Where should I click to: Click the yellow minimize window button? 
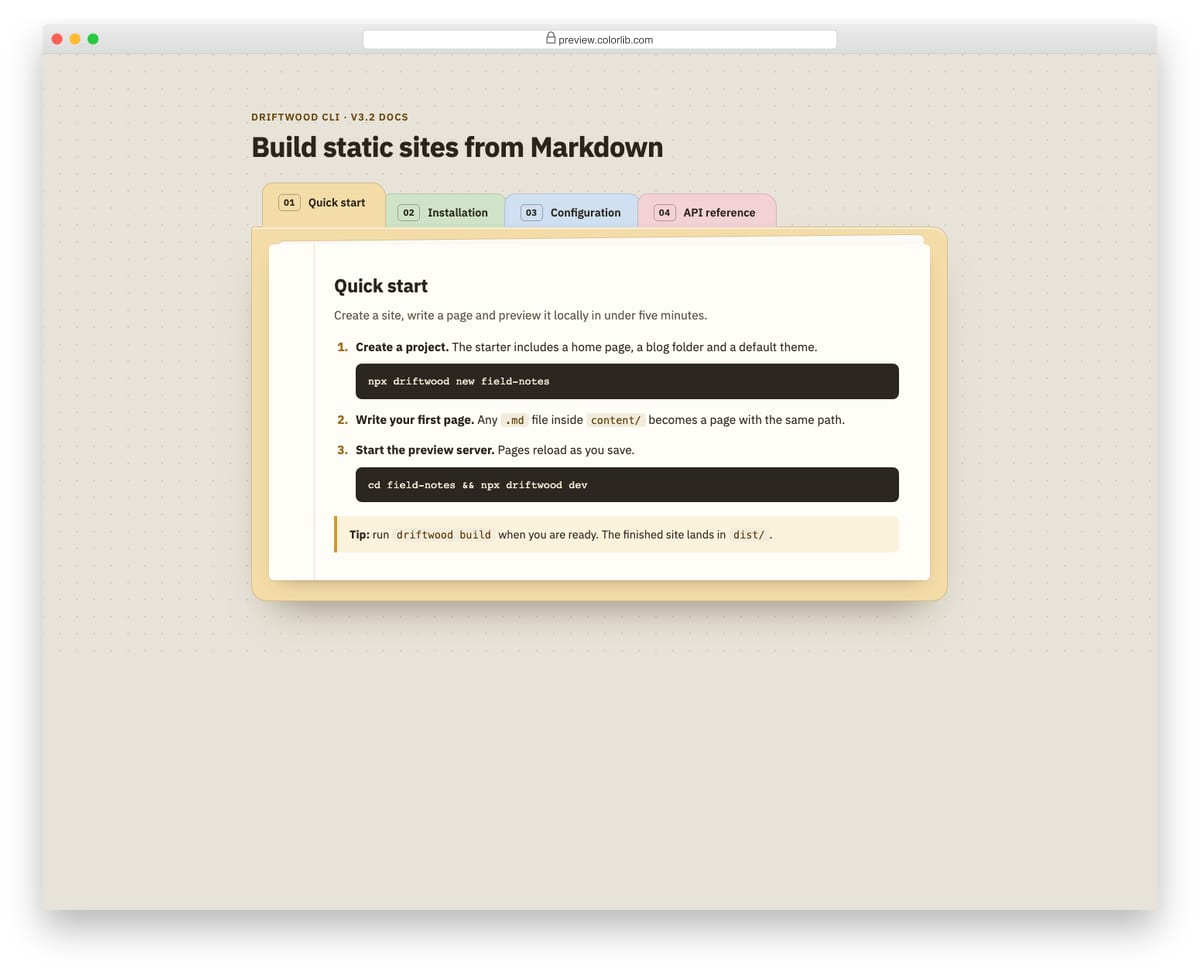pos(75,39)
